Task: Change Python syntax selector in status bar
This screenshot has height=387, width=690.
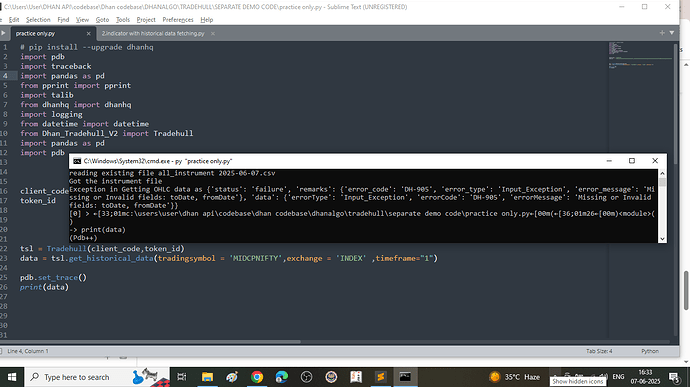Action: coord(650,351)
